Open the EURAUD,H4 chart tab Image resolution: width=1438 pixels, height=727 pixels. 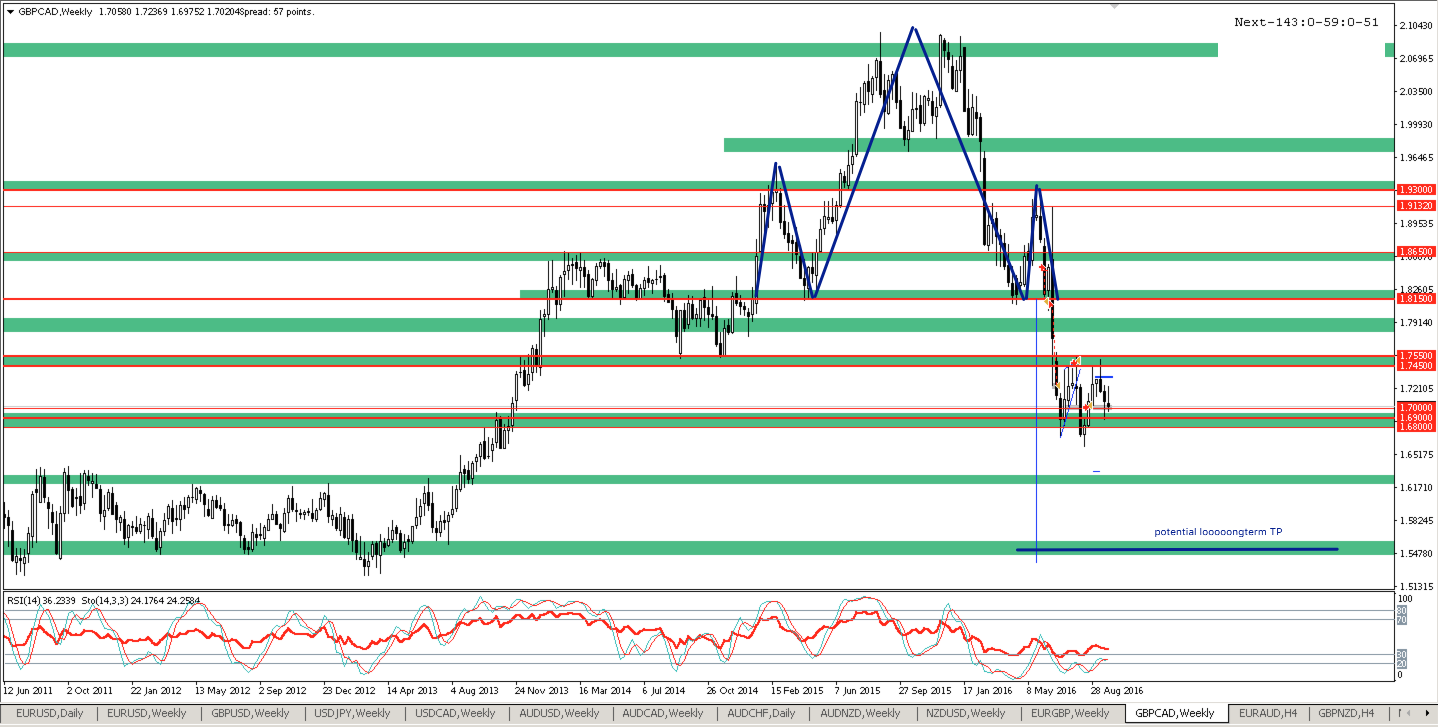pyautogui.click(x=1267, y=713)
